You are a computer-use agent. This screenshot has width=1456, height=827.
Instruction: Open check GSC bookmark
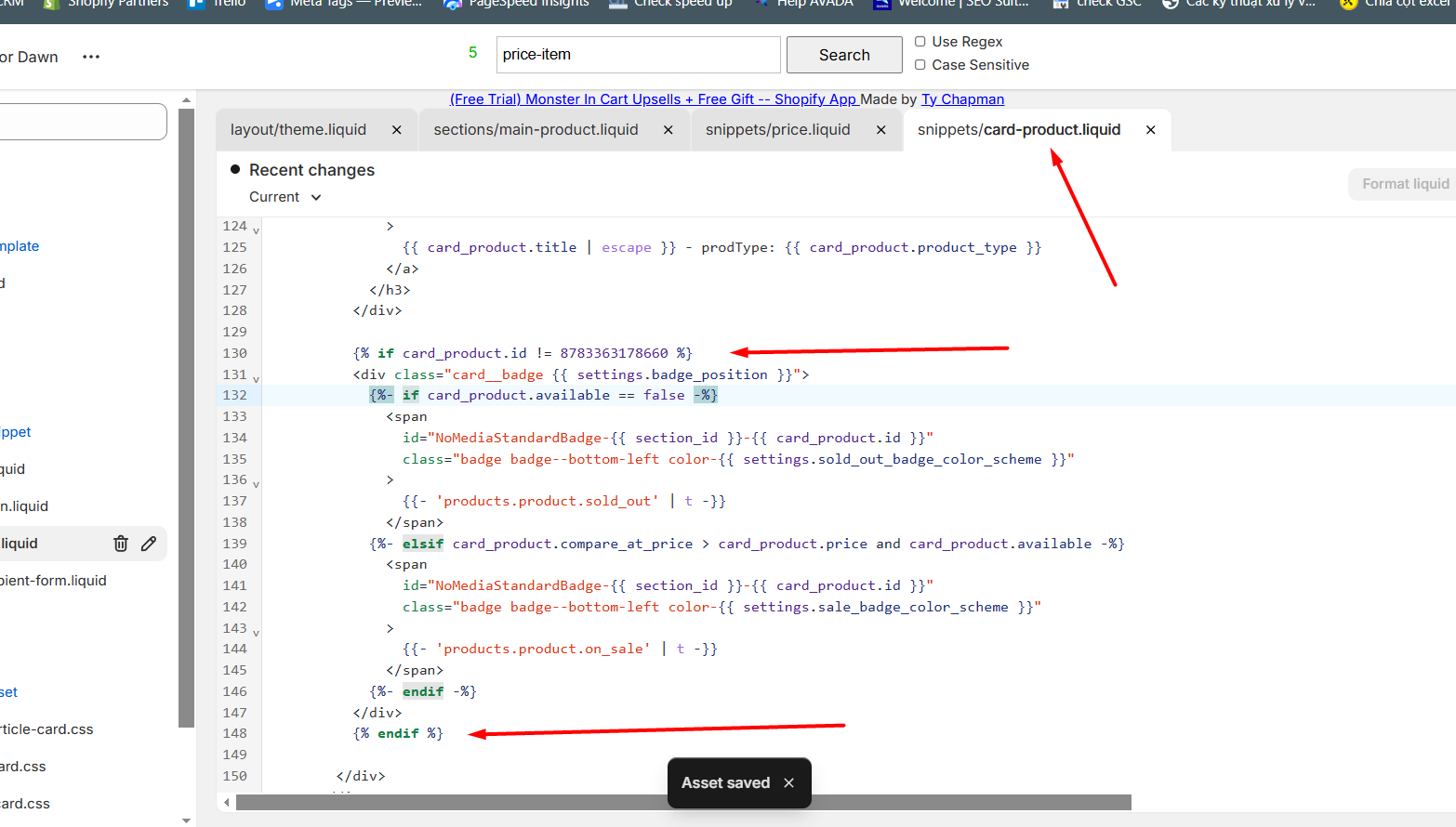[1097, 4]
